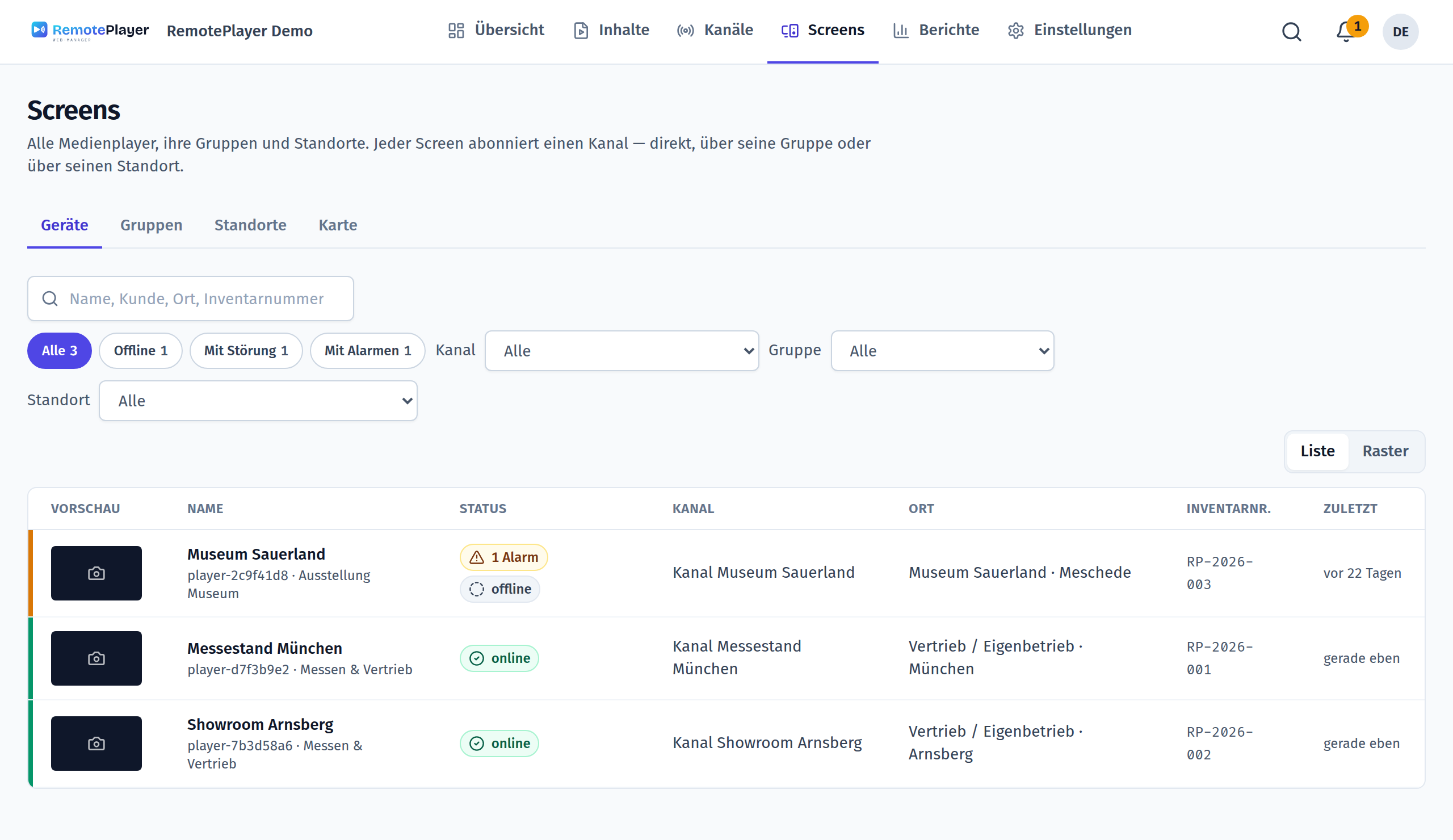Switch to Liste view

(x=1317, y=451)
